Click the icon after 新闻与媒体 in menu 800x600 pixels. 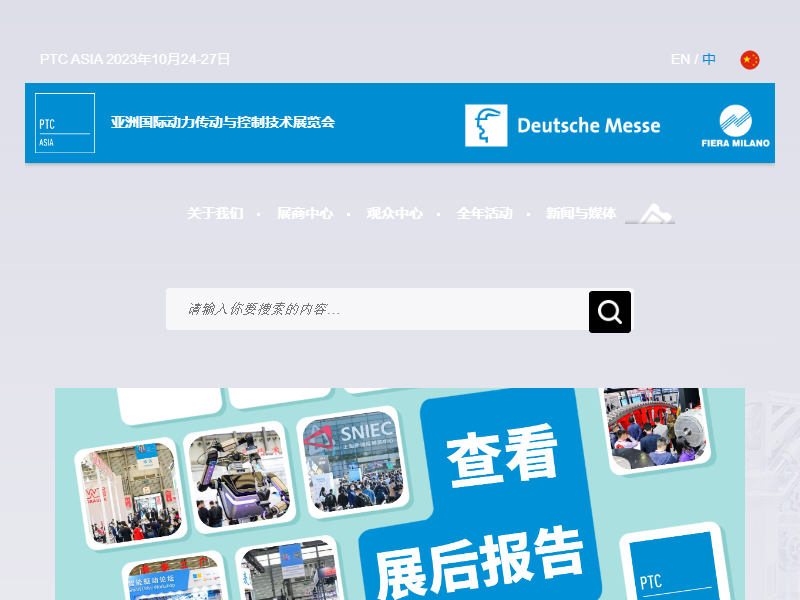[x=651, y=214]
